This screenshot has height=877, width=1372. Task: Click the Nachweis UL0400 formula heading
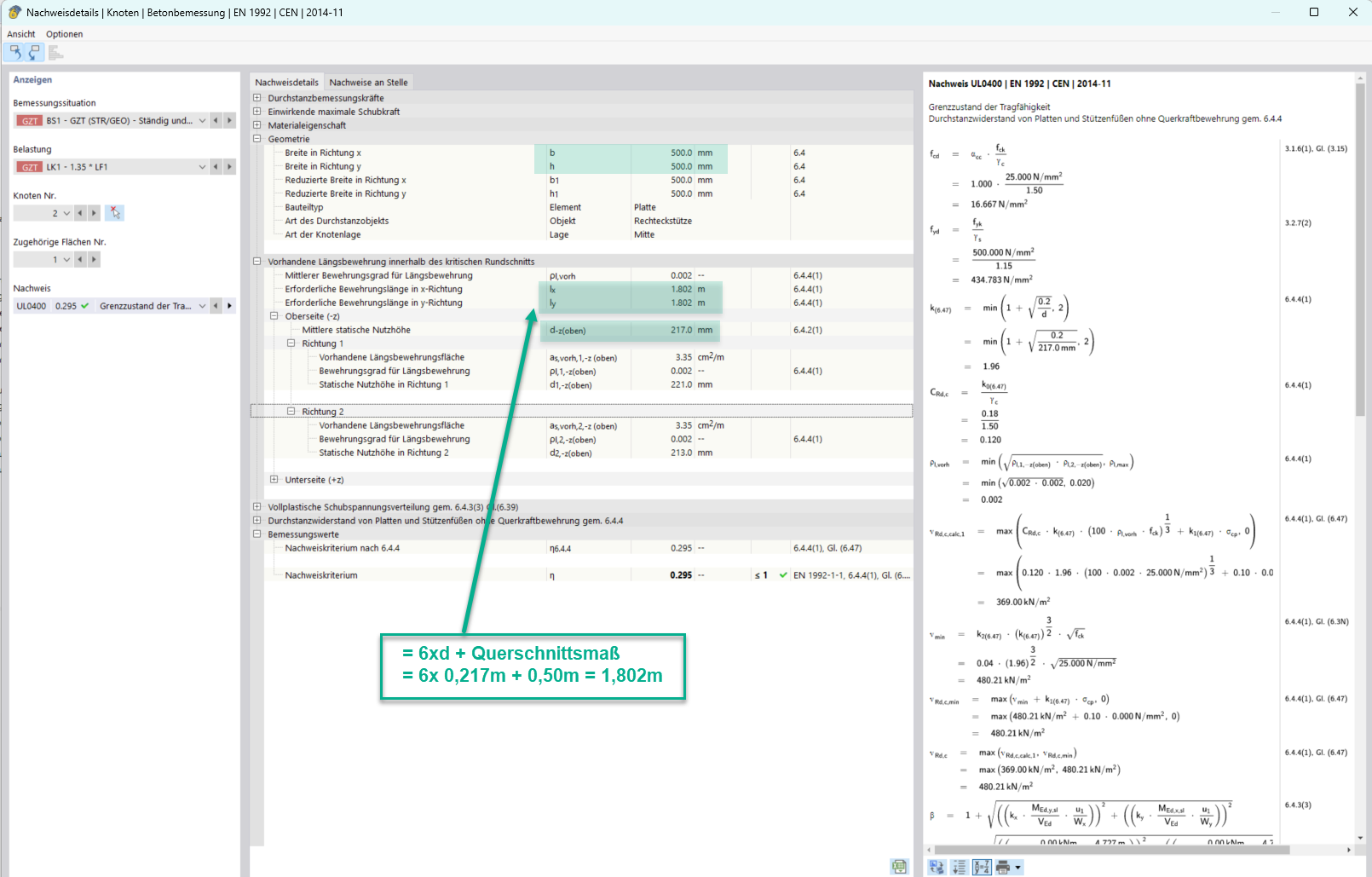coord(1019,84)
